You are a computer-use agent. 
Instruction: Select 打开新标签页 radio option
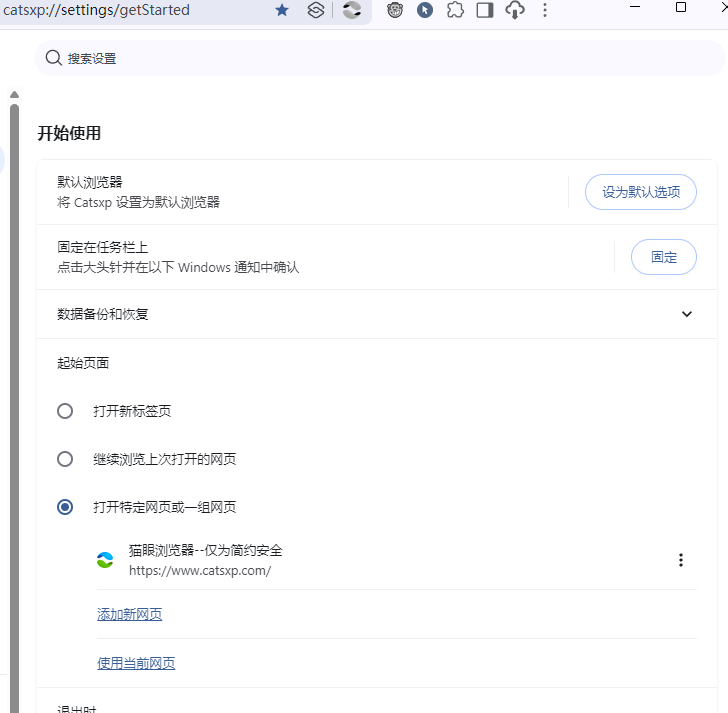[65, 411]
